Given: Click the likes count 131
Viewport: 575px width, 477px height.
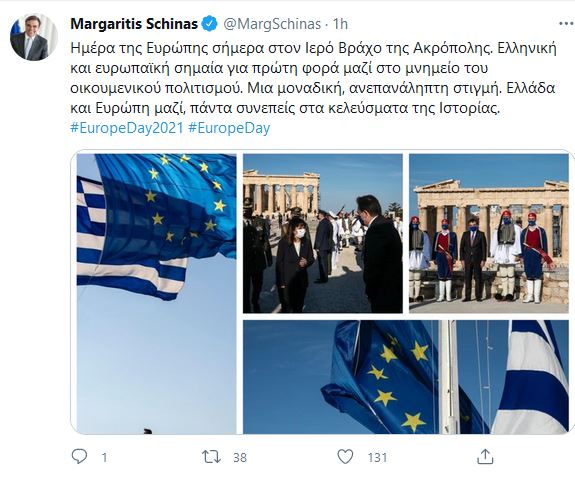Looking at the screenshot, I should pyautogui.click(x=377, y=458).
